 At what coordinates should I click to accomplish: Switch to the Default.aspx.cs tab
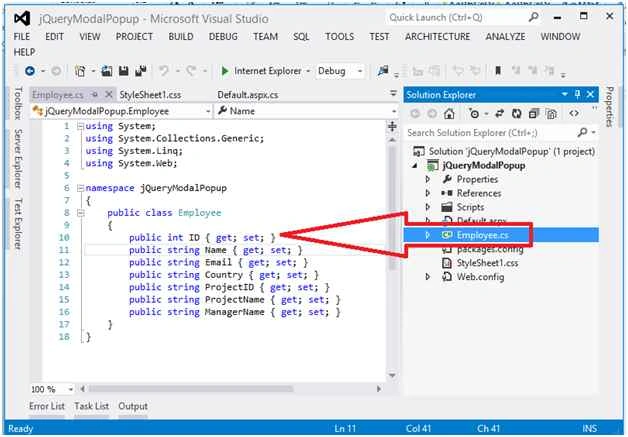(248, 95)
